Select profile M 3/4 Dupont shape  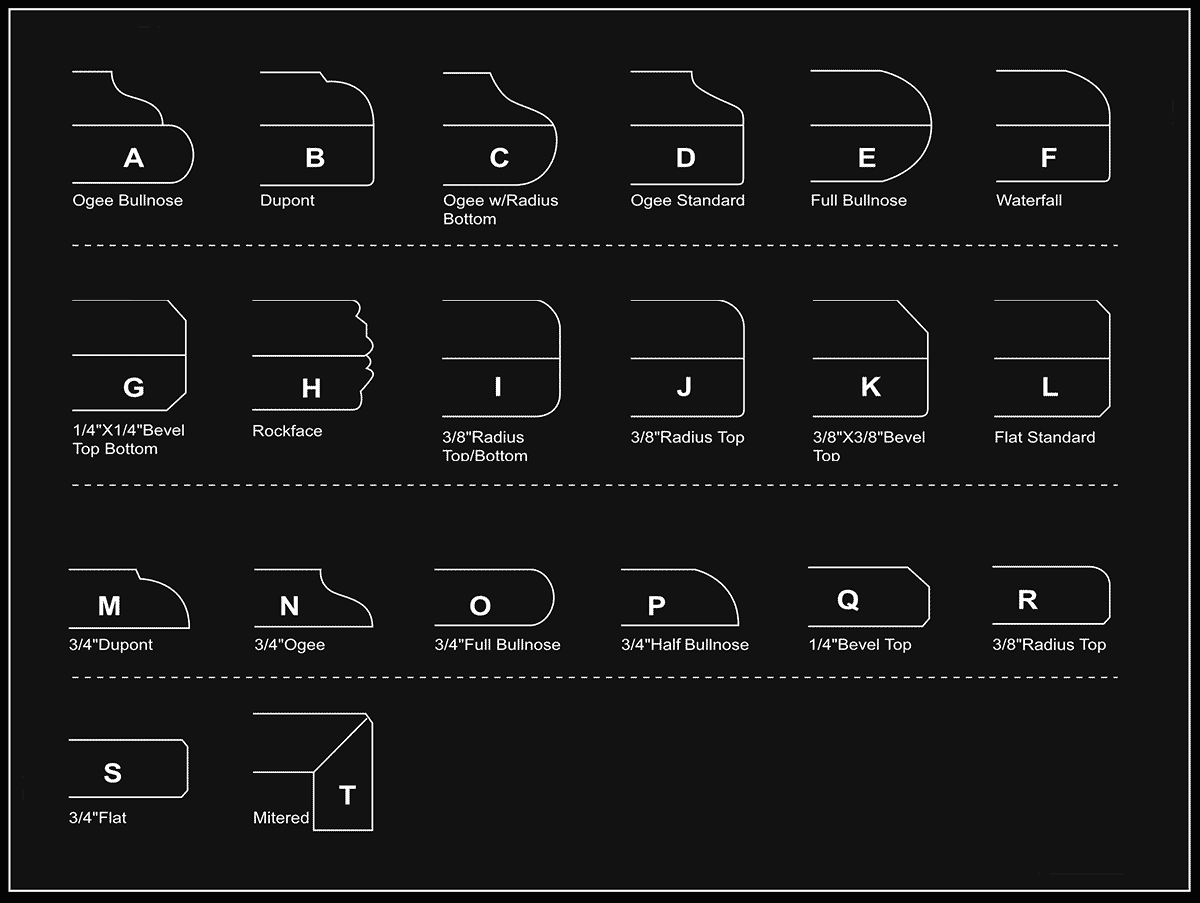pyautogui.click(x=129, y=598)
